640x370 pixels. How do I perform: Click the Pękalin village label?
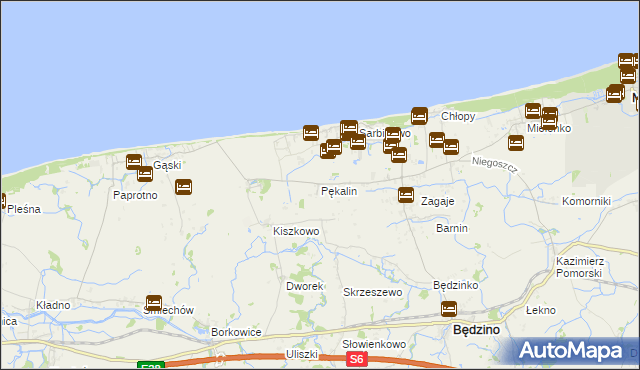[339, 191]
